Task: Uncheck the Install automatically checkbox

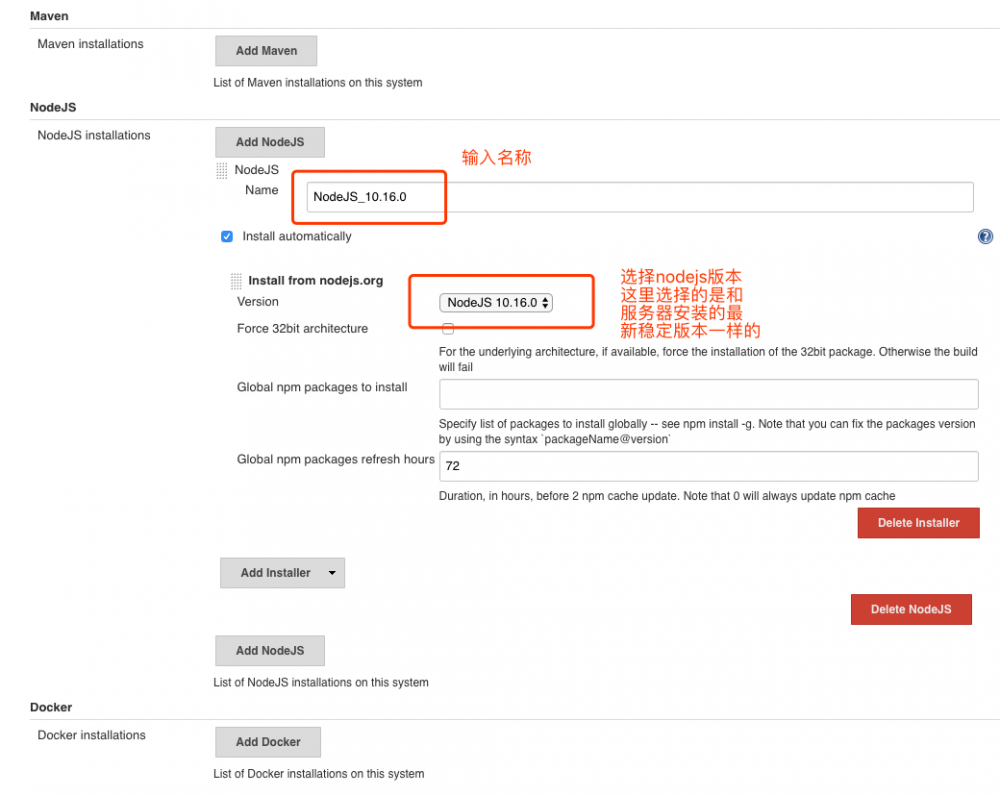Action: (x=226, y=236)
